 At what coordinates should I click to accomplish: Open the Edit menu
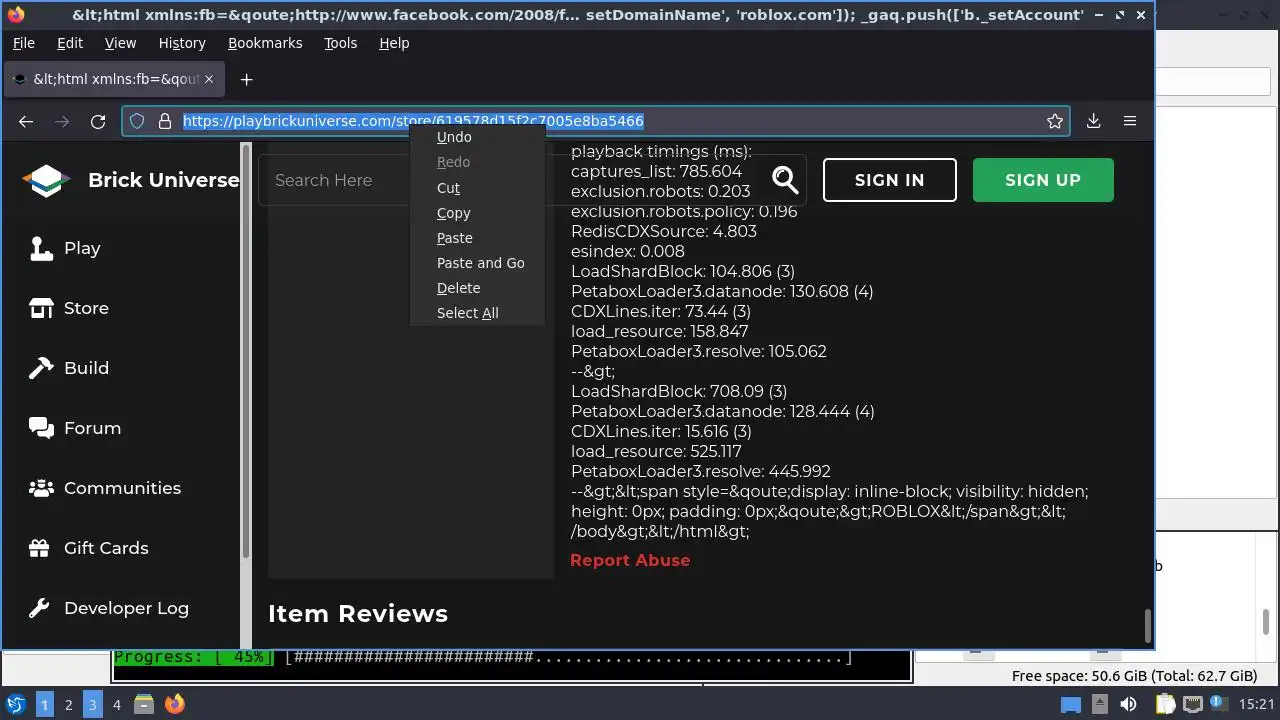point(70,43)
